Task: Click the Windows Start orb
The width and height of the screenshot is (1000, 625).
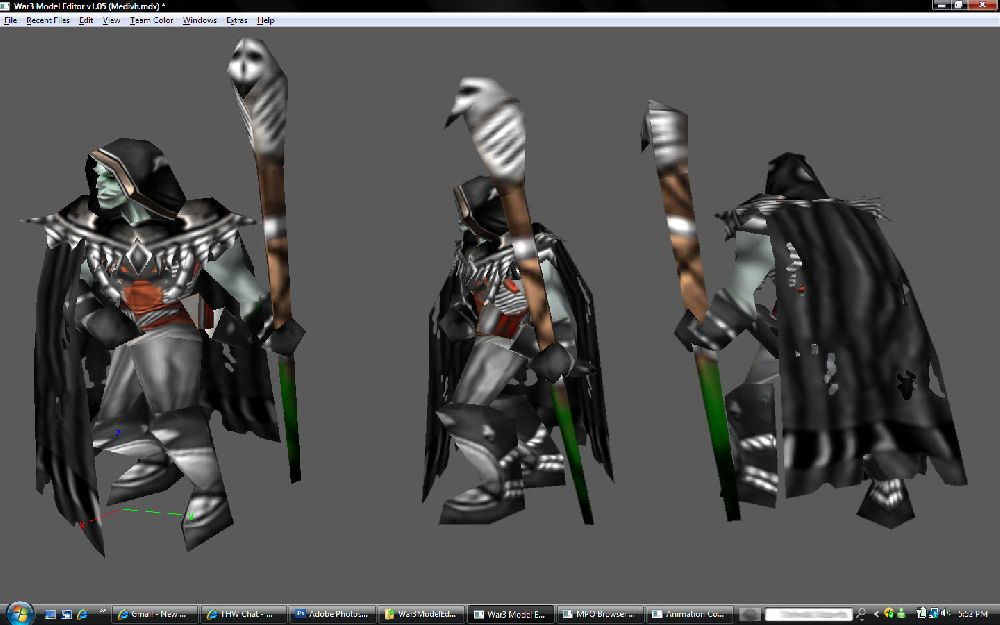Action: tap(19, 614)
